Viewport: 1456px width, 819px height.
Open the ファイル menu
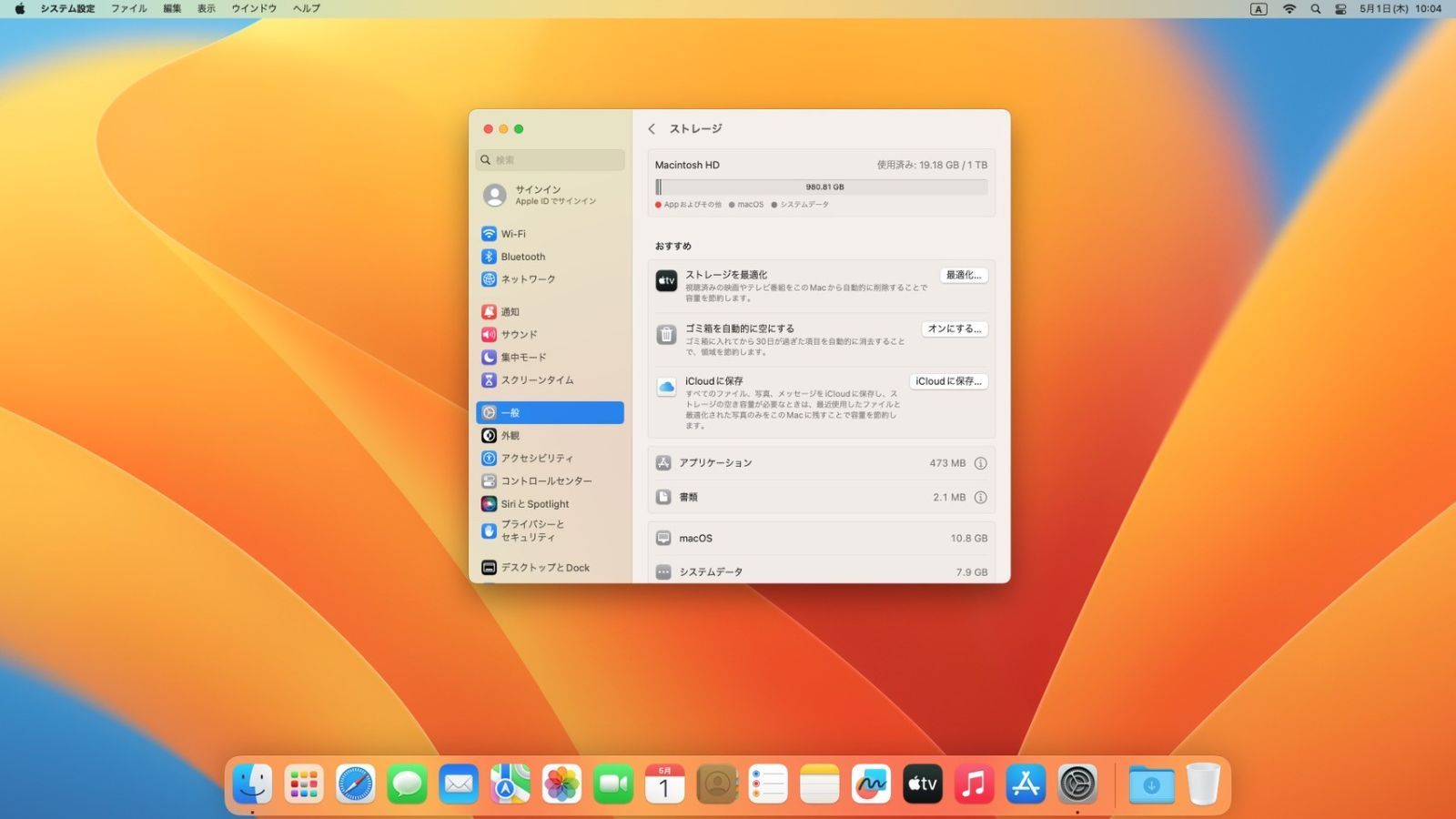(x=128, y=8)
